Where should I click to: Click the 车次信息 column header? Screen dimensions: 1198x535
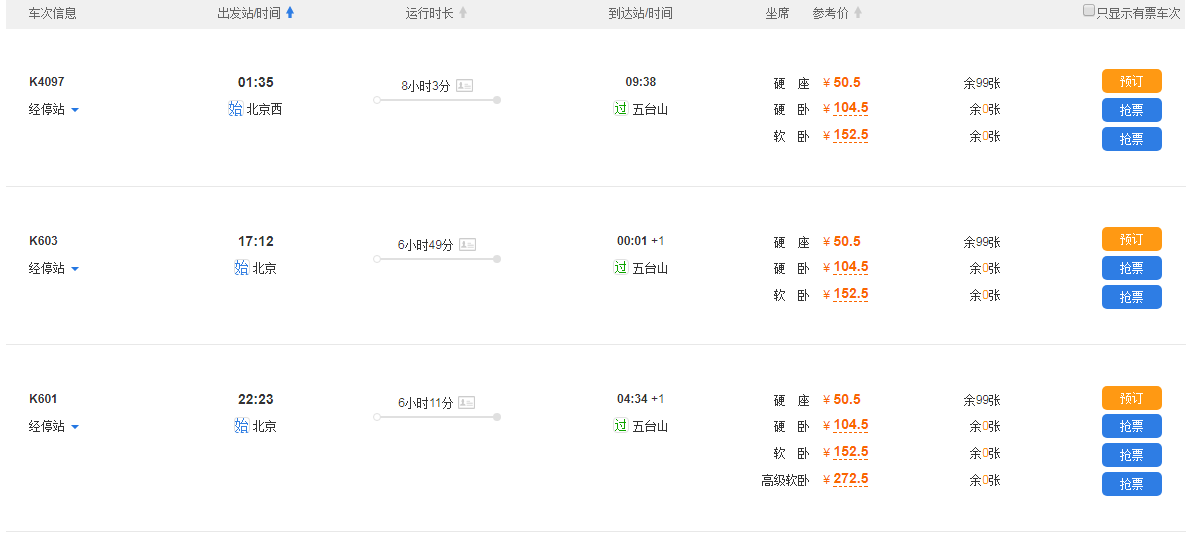click(x=52, y=13)
